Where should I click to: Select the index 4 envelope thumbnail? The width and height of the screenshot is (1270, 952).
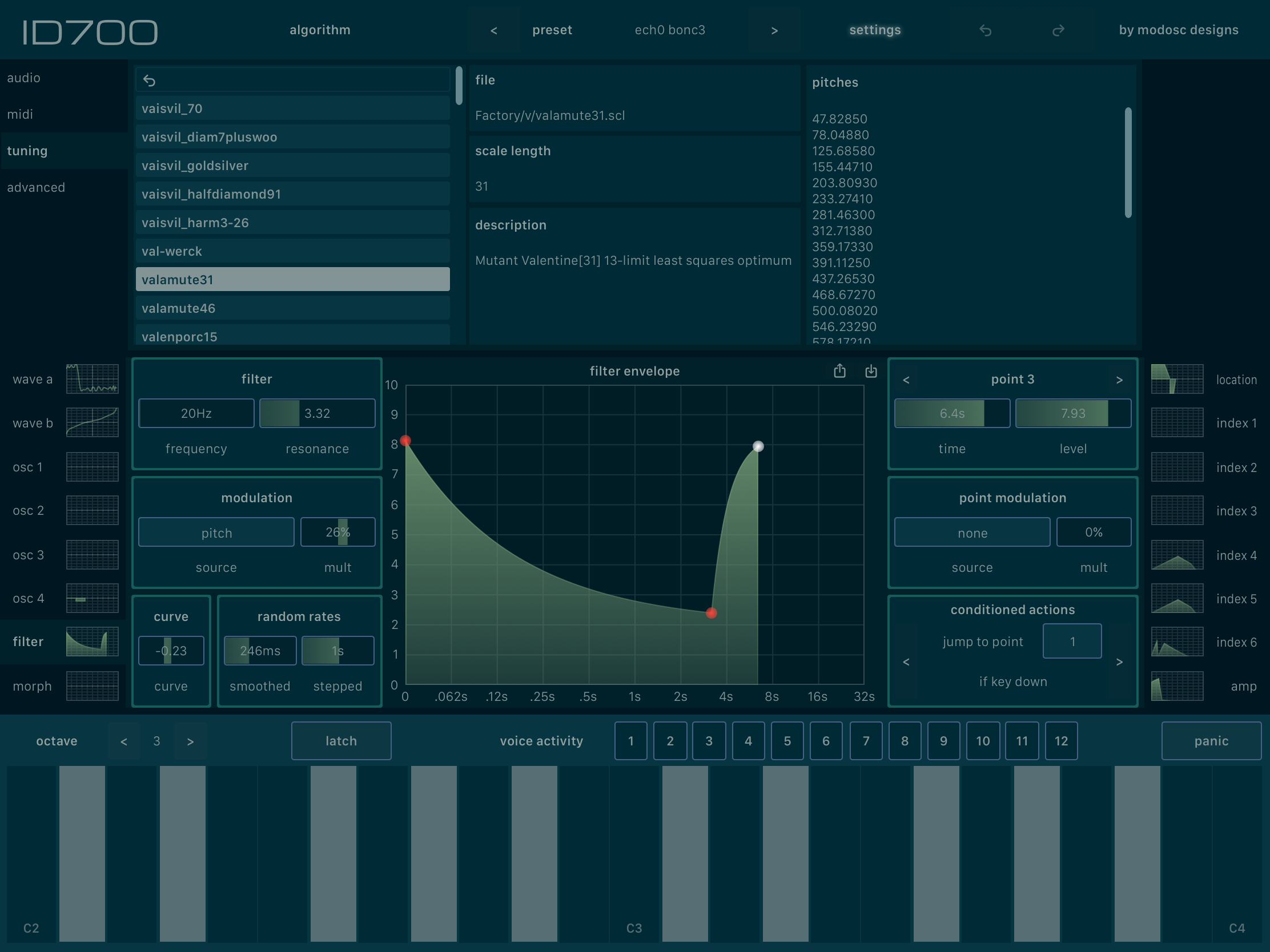click(x=1176, y=555)
